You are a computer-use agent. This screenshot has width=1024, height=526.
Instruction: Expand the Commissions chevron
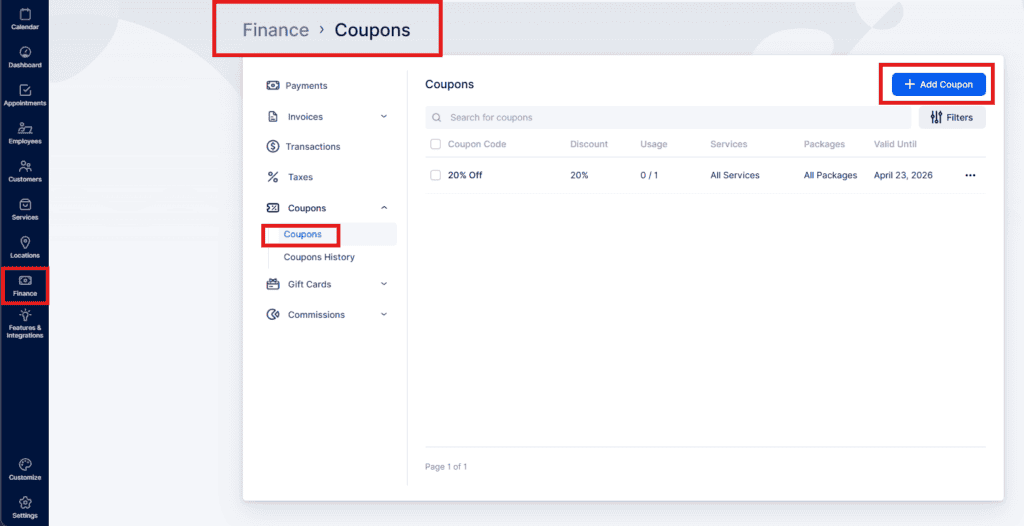pos(384,314)
